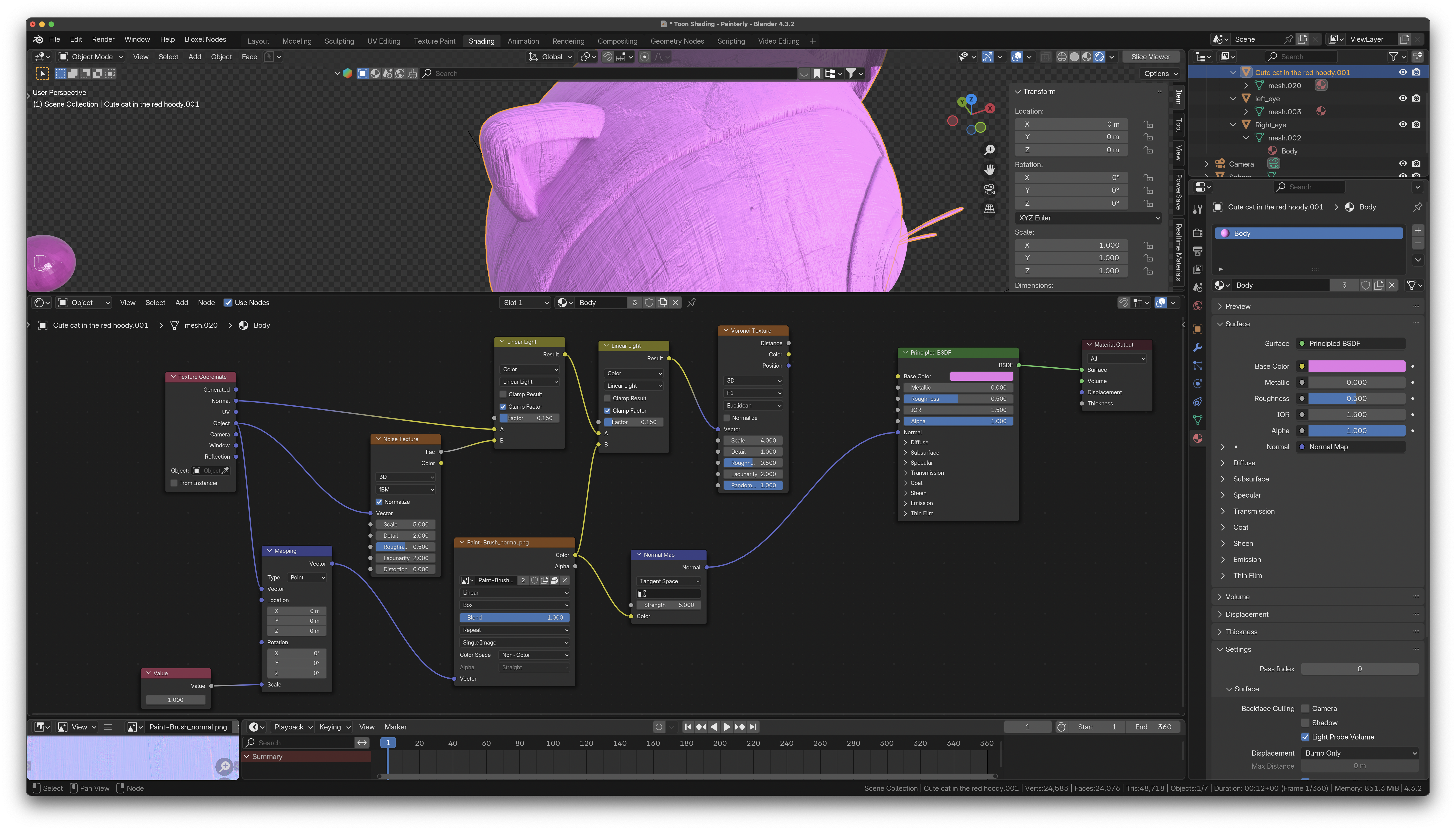The width and height of the screenshot is (1456, 830).
Task: Open the Node menu in the node editor
Action: [x=206, y=303]
